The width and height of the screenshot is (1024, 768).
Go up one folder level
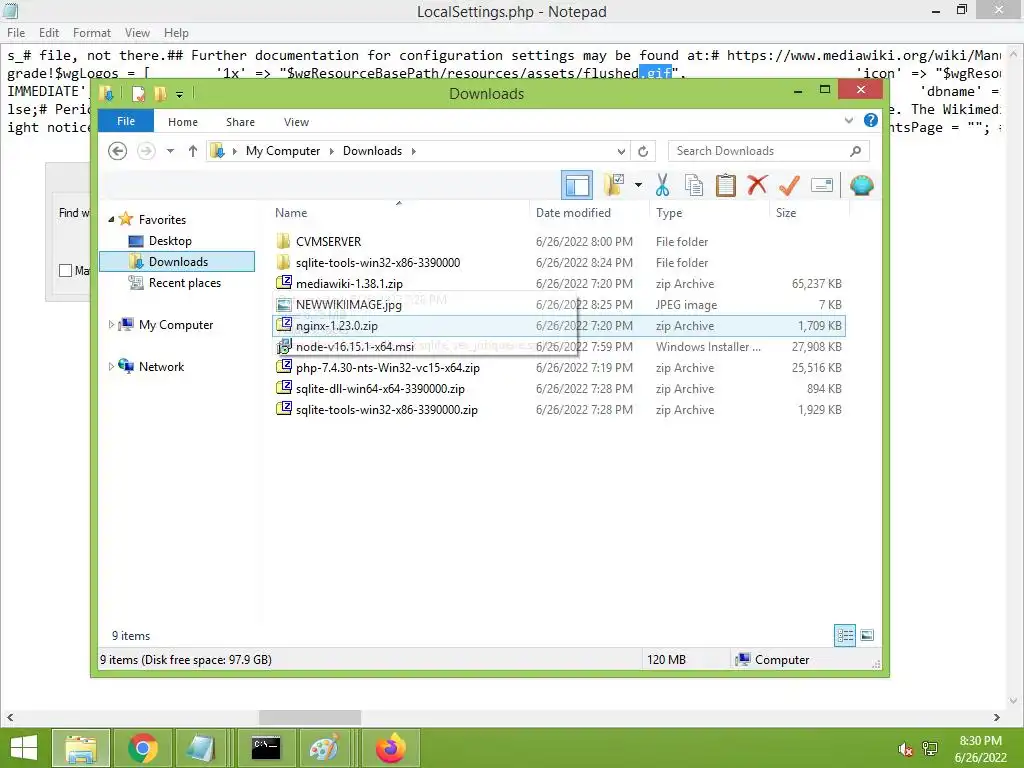click(193, 151)
